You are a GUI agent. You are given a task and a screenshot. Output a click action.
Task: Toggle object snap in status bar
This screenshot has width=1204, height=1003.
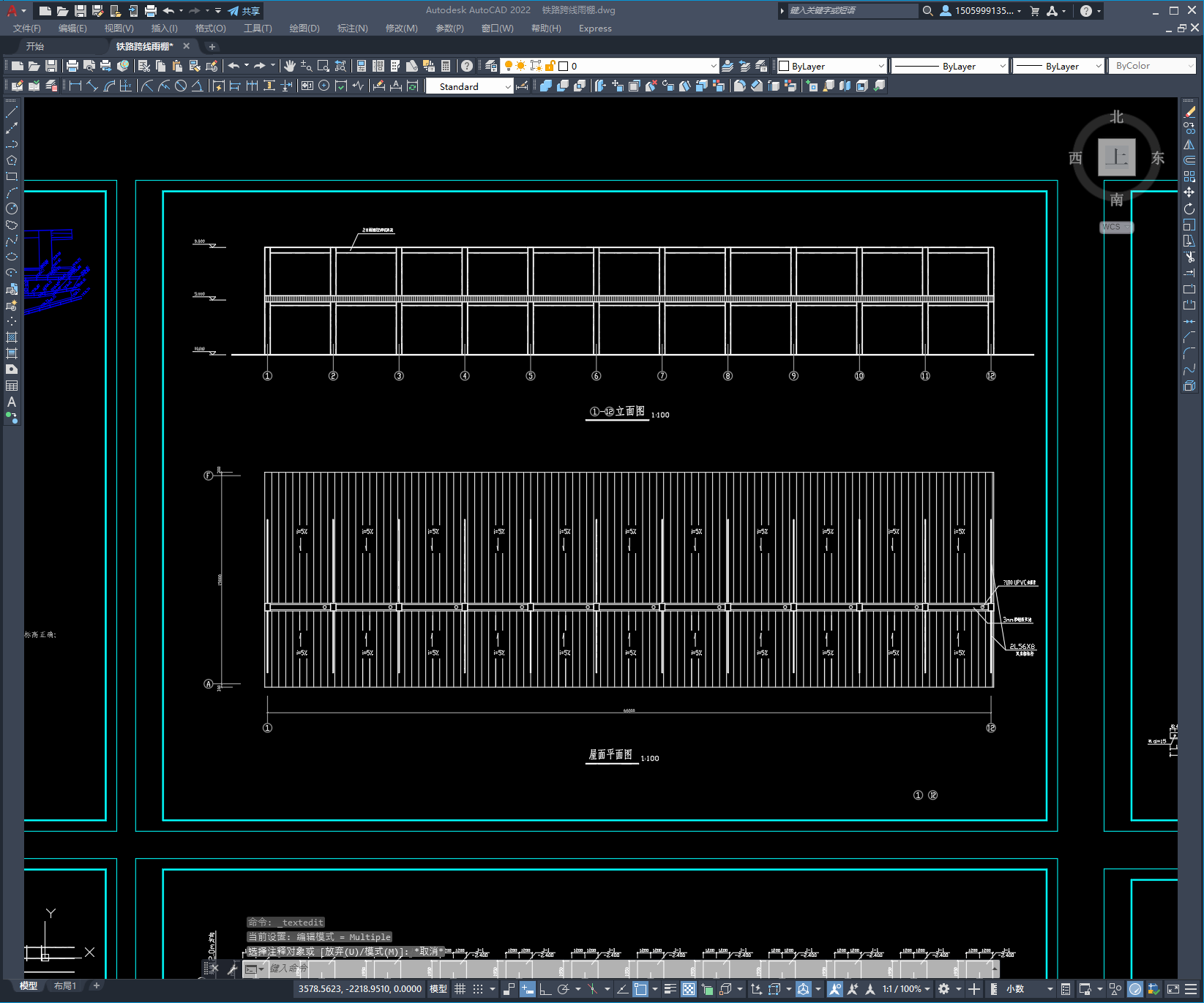[640, 989]
